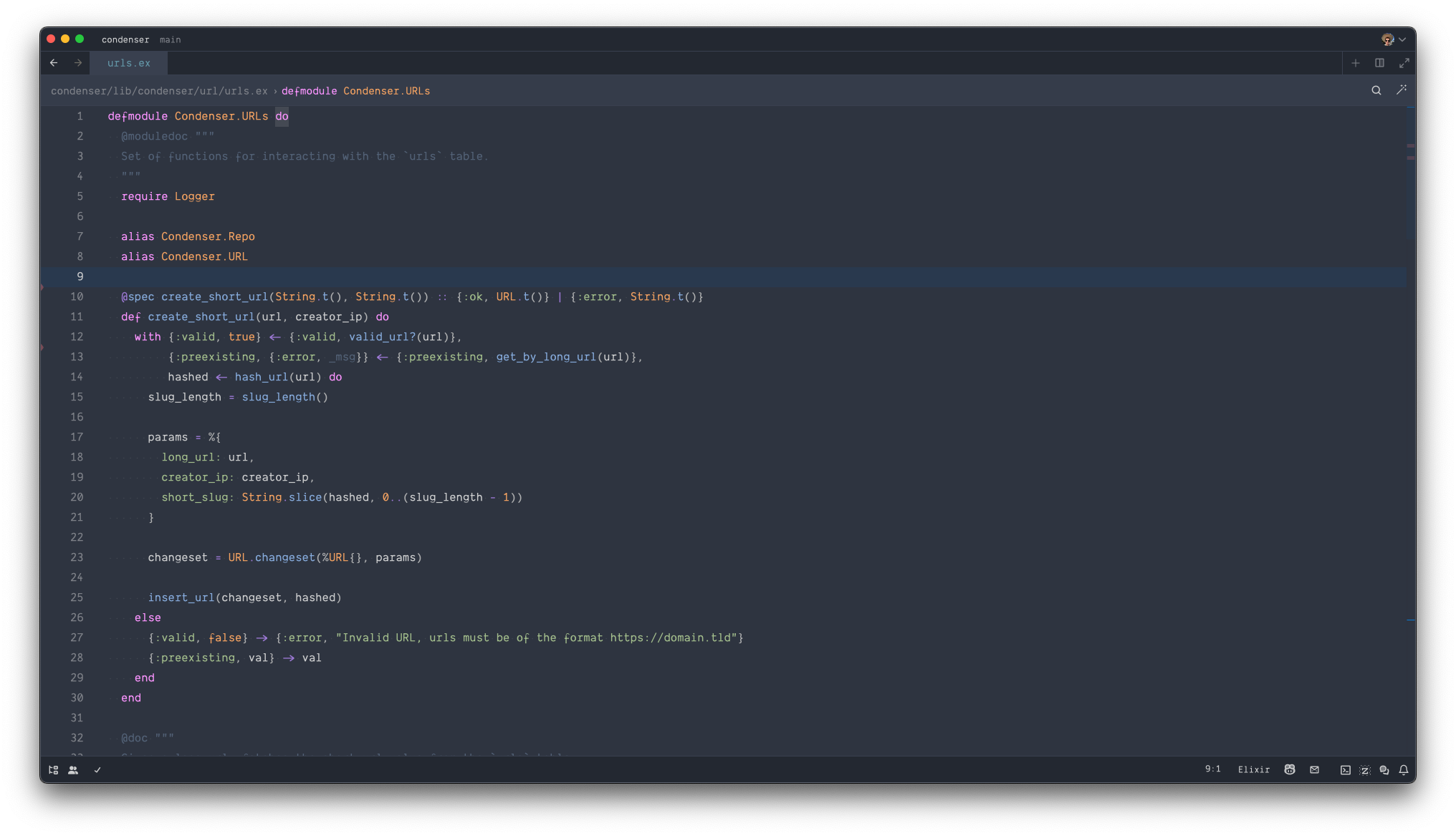The width and height of the screenshot is (1456, 836).
Task: Click the split editor icon in tab bar
Action: tap(1380, 63)
